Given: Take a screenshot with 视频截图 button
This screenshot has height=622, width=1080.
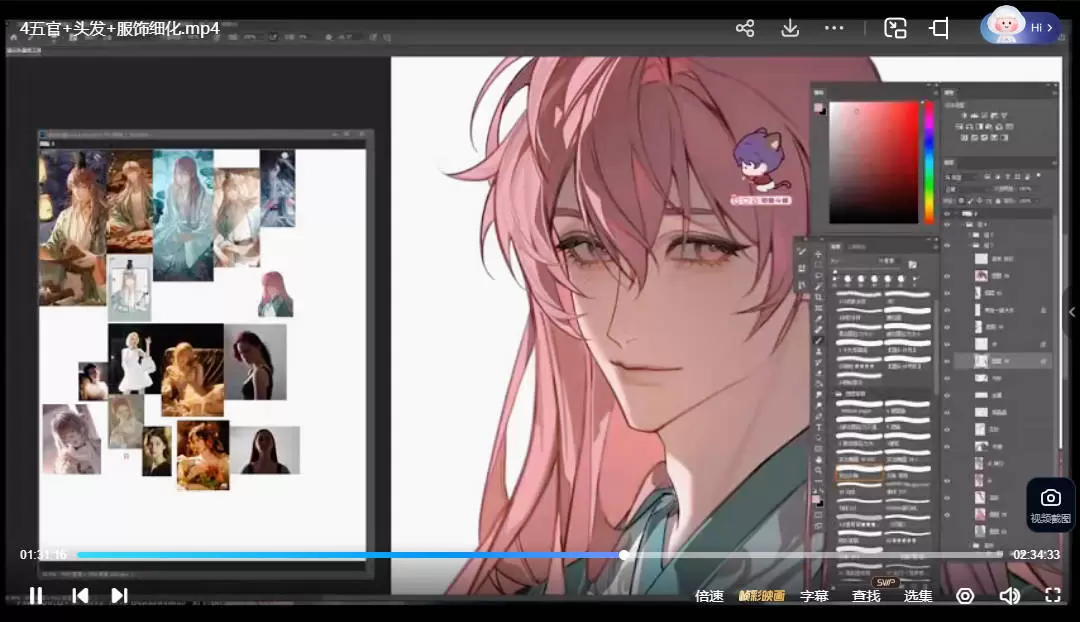Looking at the screenshot, I should (1050, 505).
